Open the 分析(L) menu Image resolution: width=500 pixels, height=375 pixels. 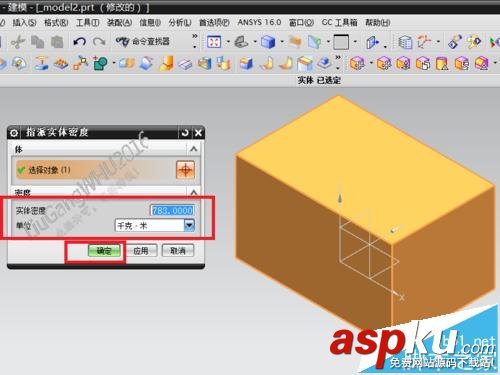pos(180,23)
